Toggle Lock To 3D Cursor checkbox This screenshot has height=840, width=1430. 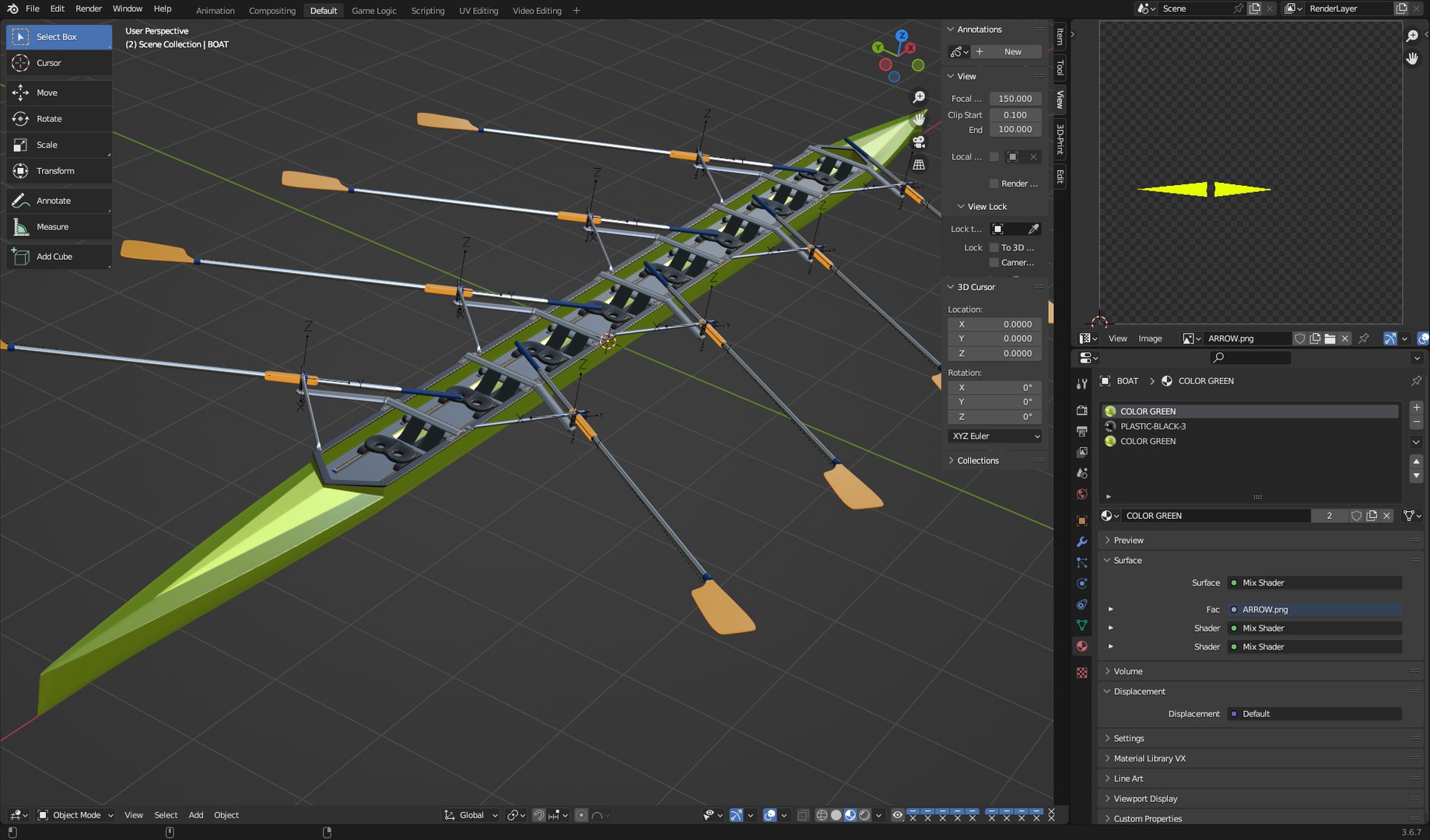pyautogui.click(x=994, y=247)
